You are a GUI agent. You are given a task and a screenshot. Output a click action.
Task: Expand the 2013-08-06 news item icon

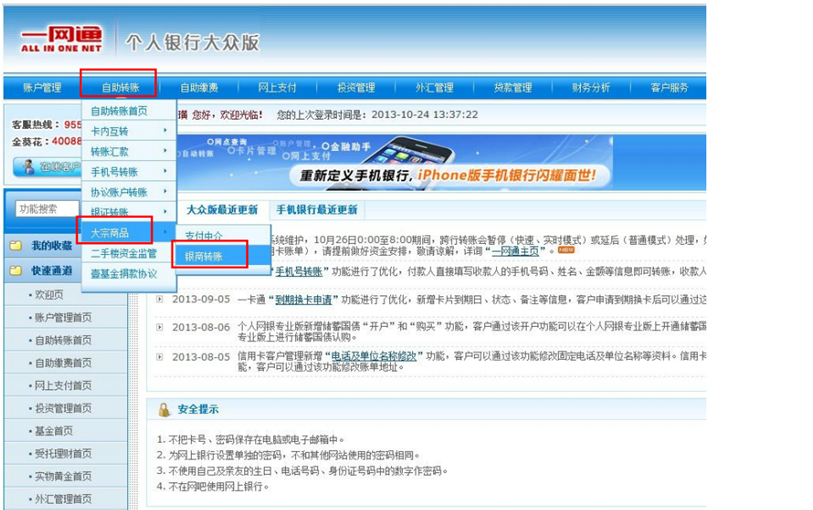click(x=160, y=327)
